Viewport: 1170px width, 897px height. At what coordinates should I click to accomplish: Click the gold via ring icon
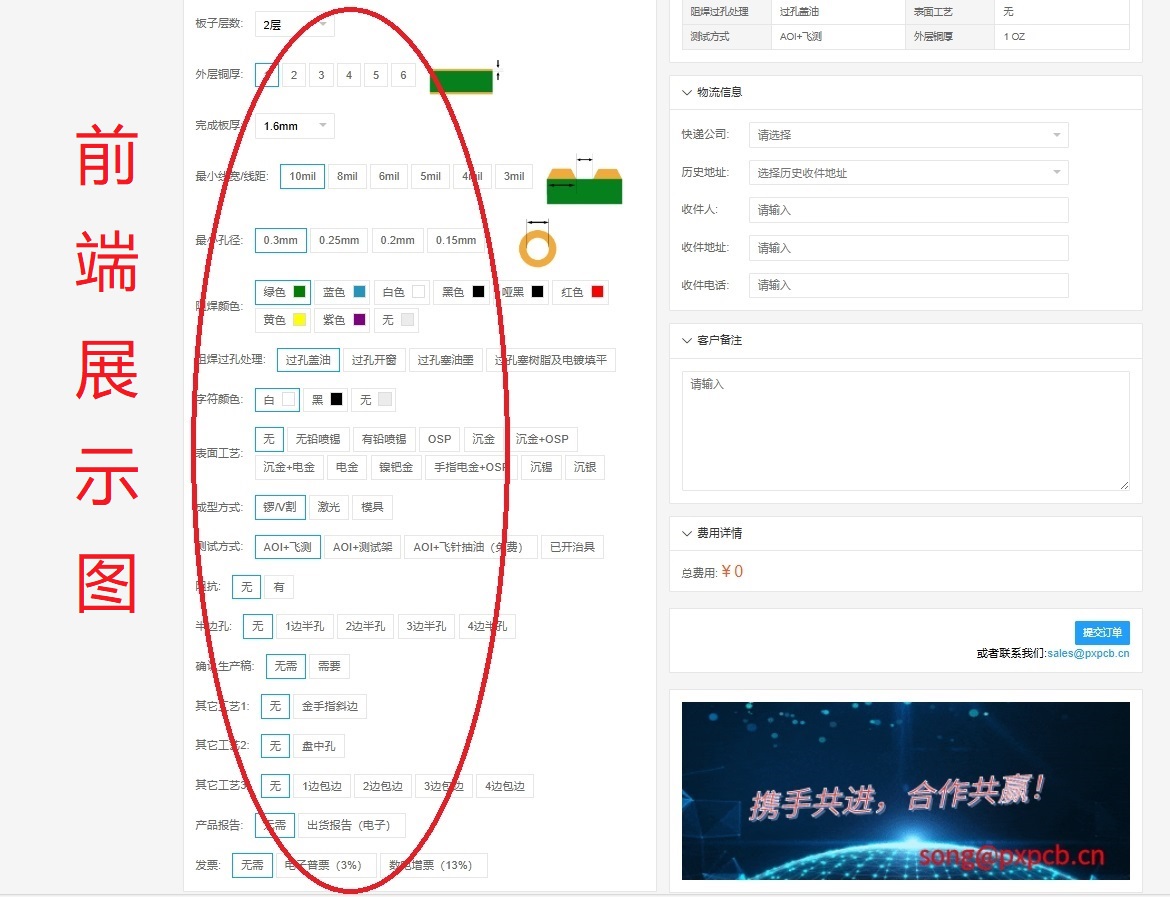pyautogui.click(x=538, y=245)
